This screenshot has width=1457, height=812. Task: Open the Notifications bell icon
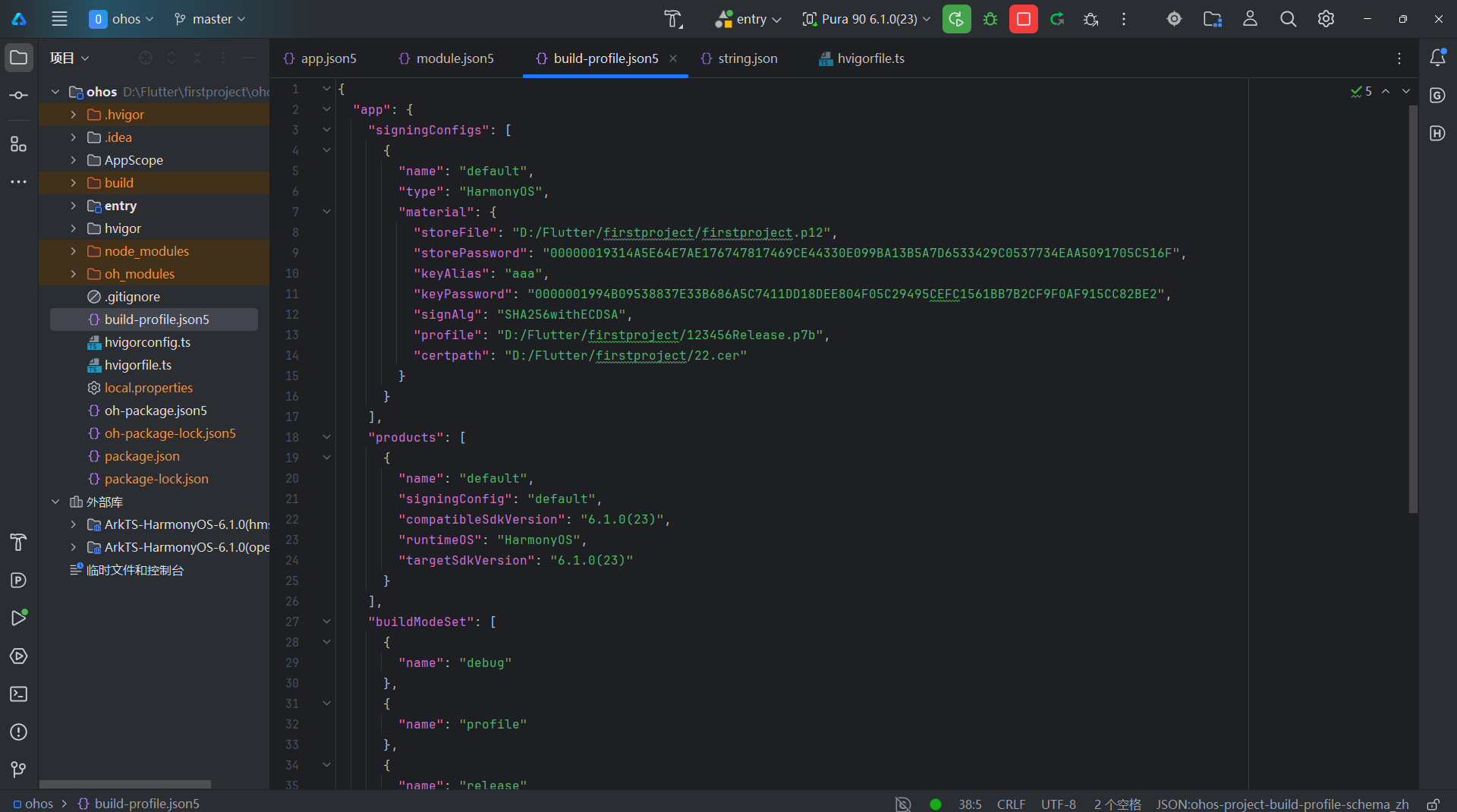click(x=1437, y=58)
